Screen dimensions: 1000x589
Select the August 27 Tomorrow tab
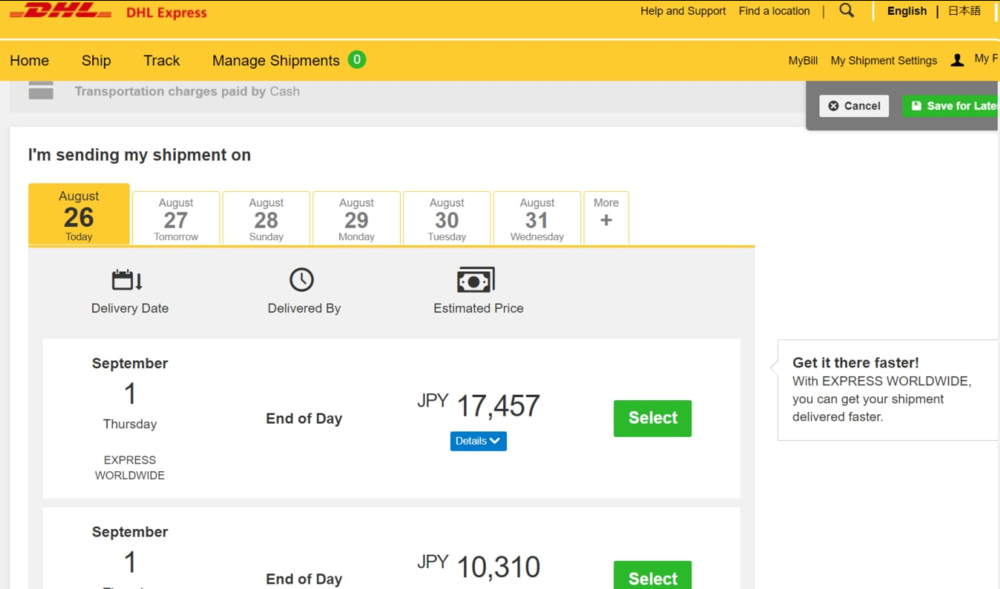176,218
